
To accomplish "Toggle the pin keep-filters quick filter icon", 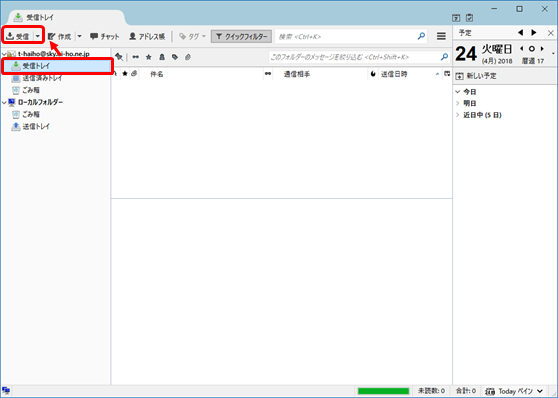I will click(x=119, y=57).
